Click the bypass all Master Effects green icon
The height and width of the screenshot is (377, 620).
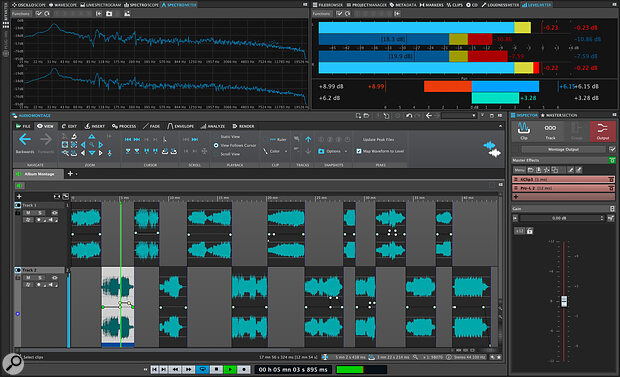612,160
